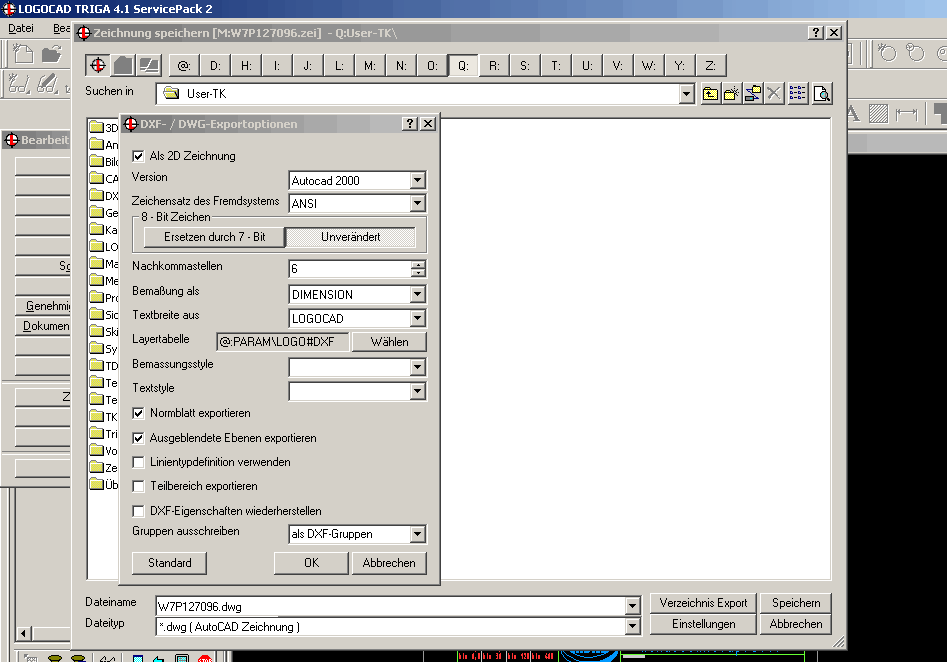This screenshot has width=947, height=662.
Task: Open the Version dropdown Autocad 2000
Action: coord(417,180)
